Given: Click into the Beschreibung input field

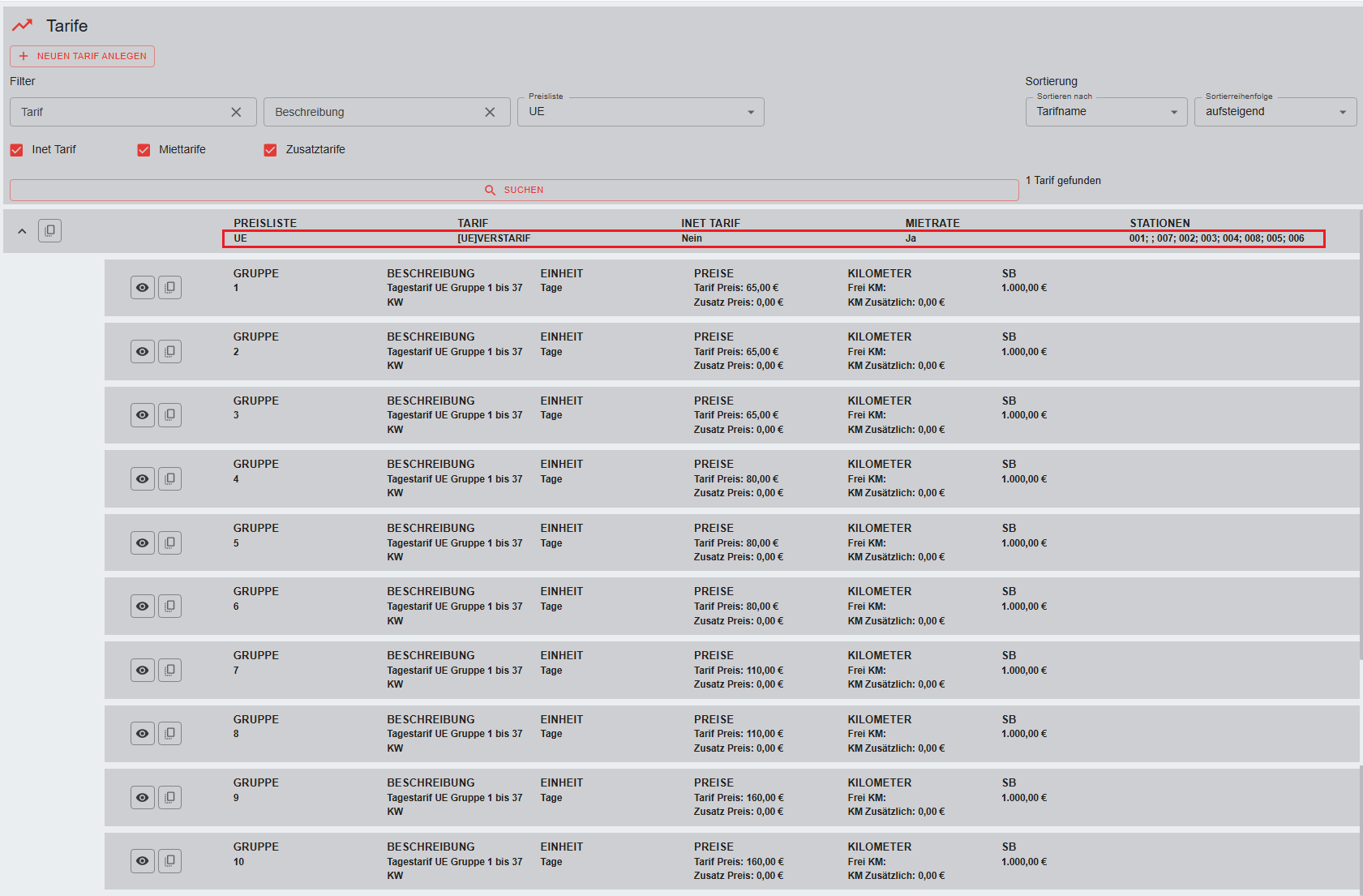Looking at the screenshot, I should tap(373, 113).
